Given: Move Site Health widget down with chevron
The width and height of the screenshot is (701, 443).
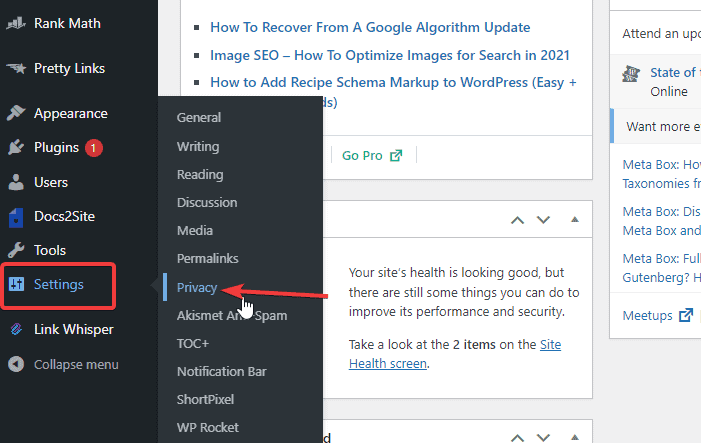Looking at the screenshot, I should 543,220.
